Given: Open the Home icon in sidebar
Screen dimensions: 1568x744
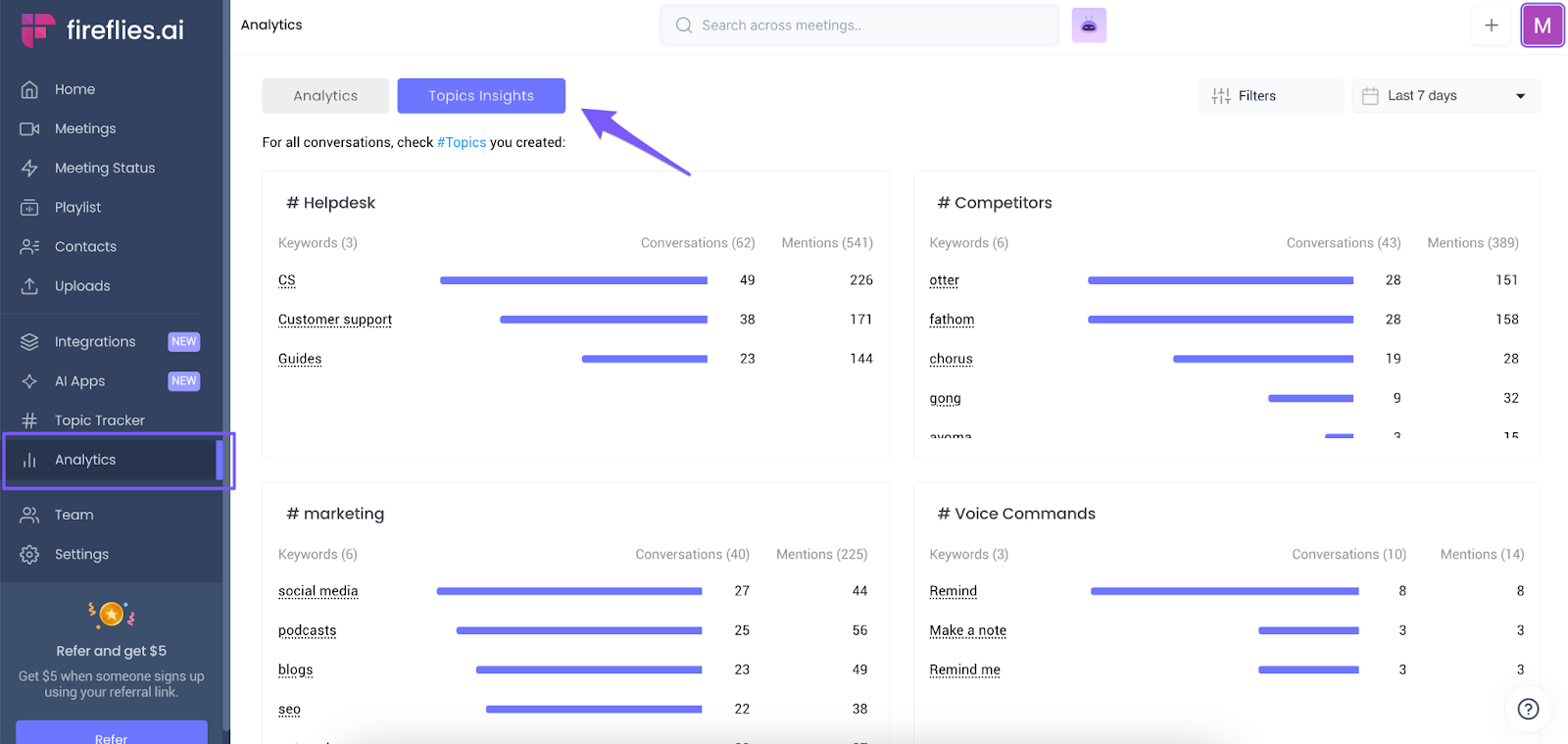Looking at the screenshot, I should (29, 89).
